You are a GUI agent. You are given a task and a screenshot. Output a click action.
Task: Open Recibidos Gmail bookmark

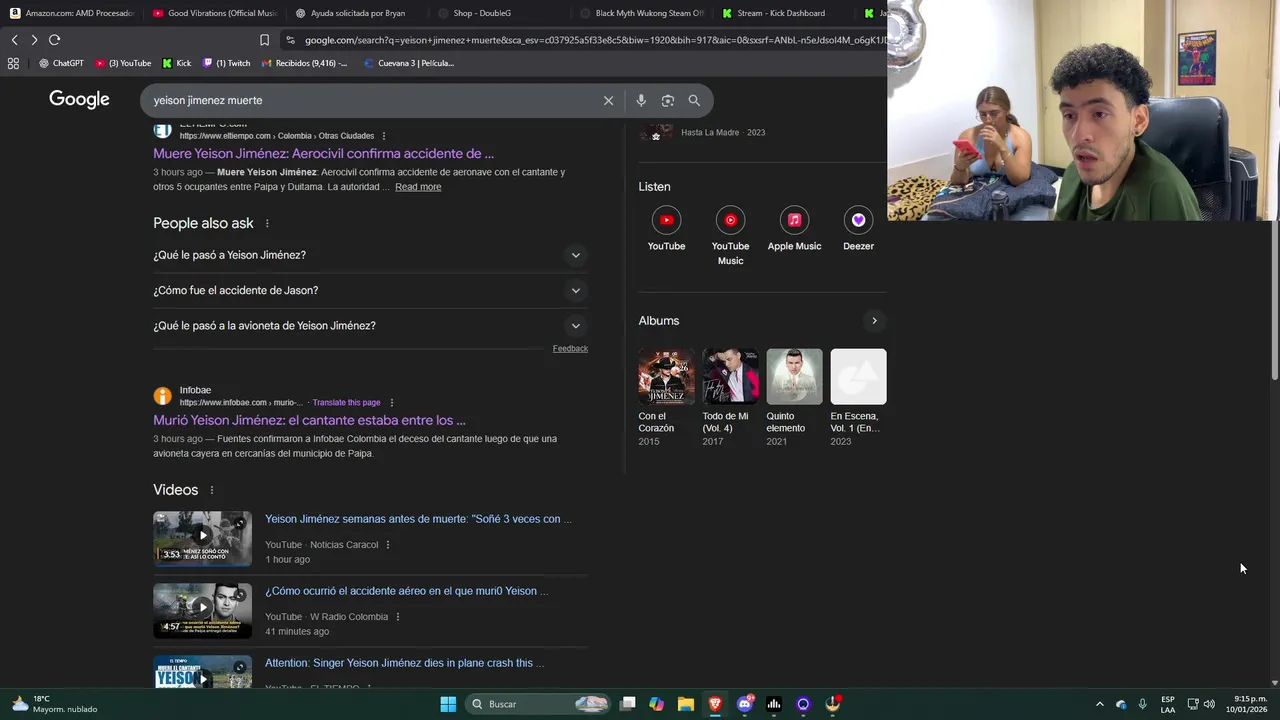coord(304,63)
